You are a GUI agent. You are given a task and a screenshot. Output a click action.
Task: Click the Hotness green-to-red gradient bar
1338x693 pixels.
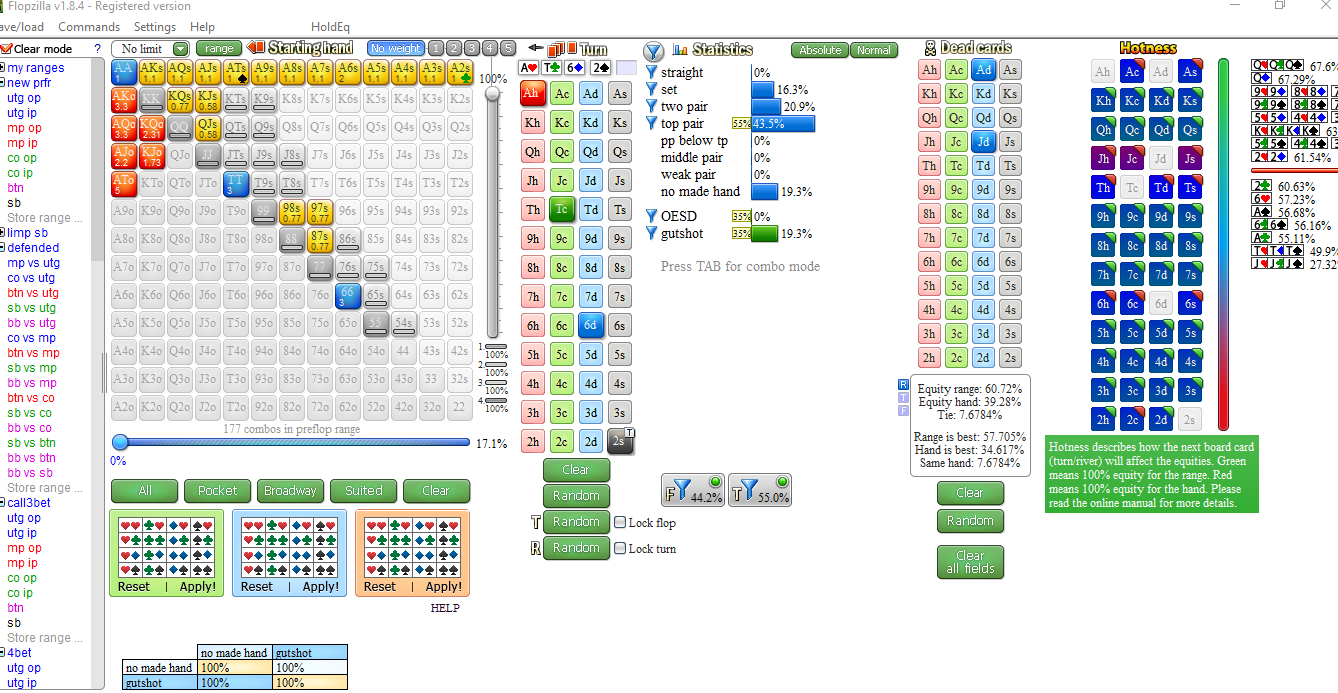click(1223, 244)
